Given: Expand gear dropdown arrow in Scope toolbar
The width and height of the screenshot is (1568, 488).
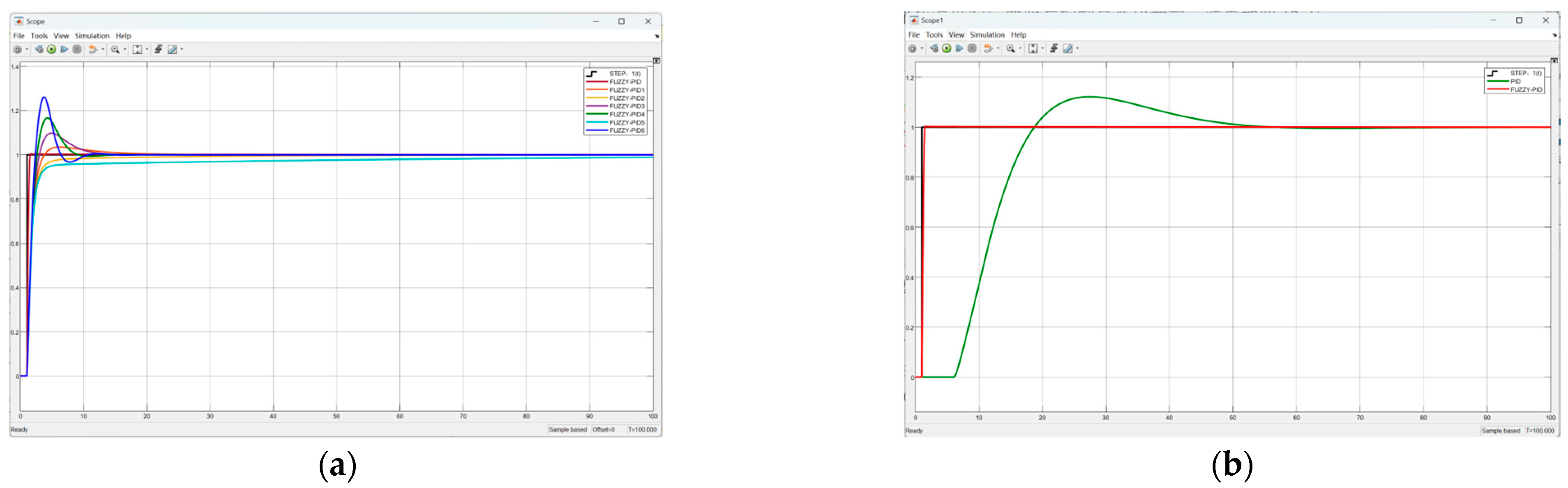Looking at the screenshot, I should 27,49.
